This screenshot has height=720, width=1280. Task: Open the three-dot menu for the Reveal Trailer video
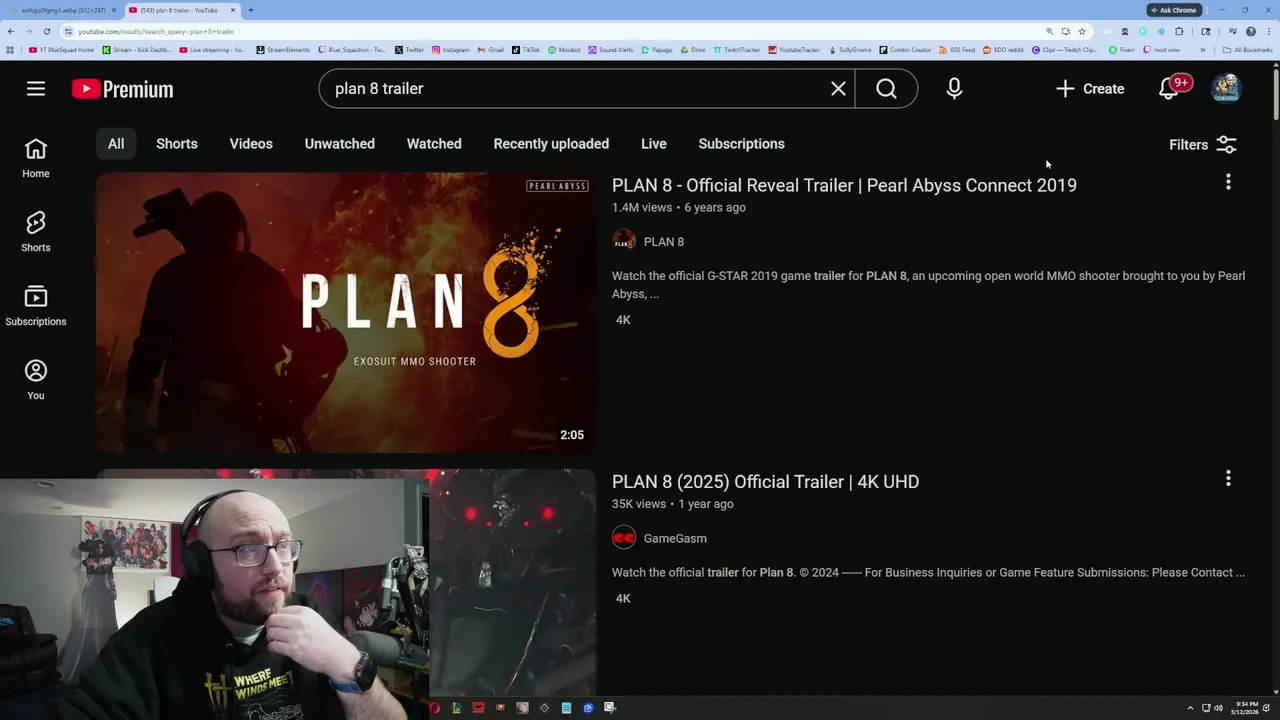point(1228,182)
